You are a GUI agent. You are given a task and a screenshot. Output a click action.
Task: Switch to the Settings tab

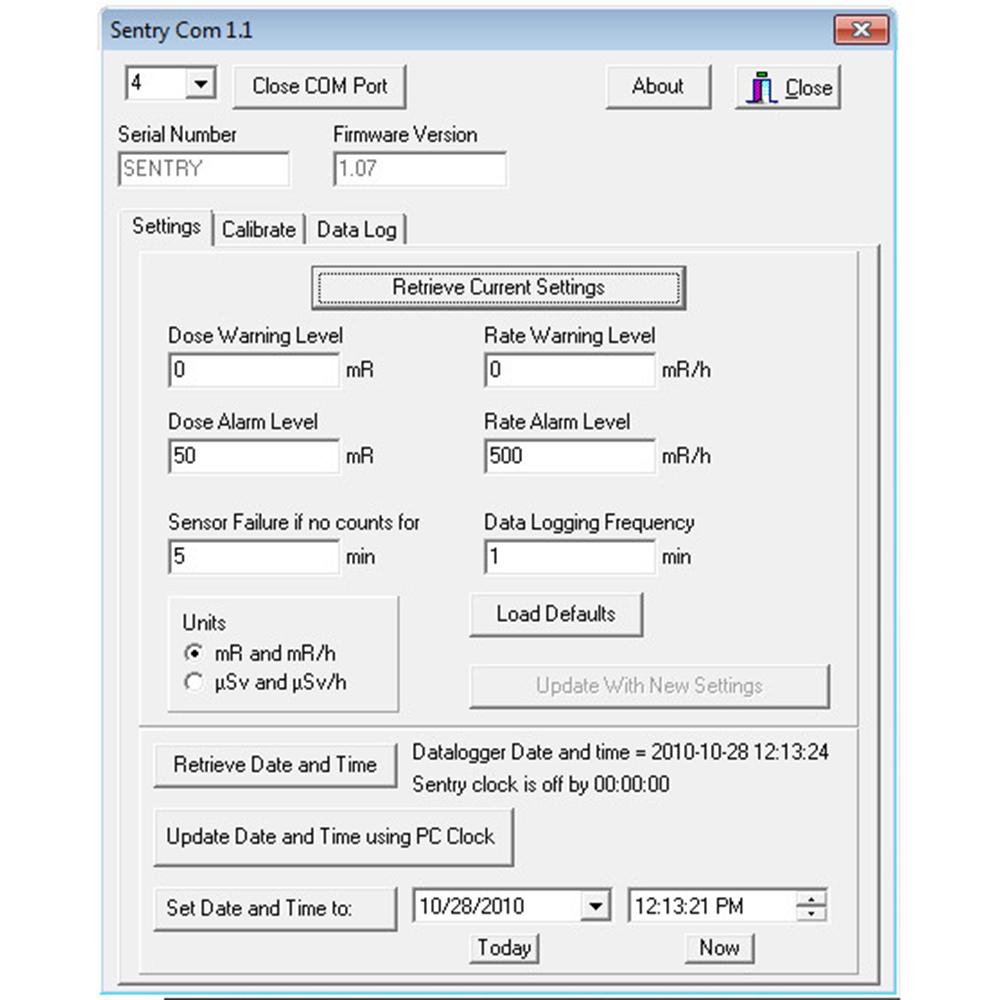point(166,226)
